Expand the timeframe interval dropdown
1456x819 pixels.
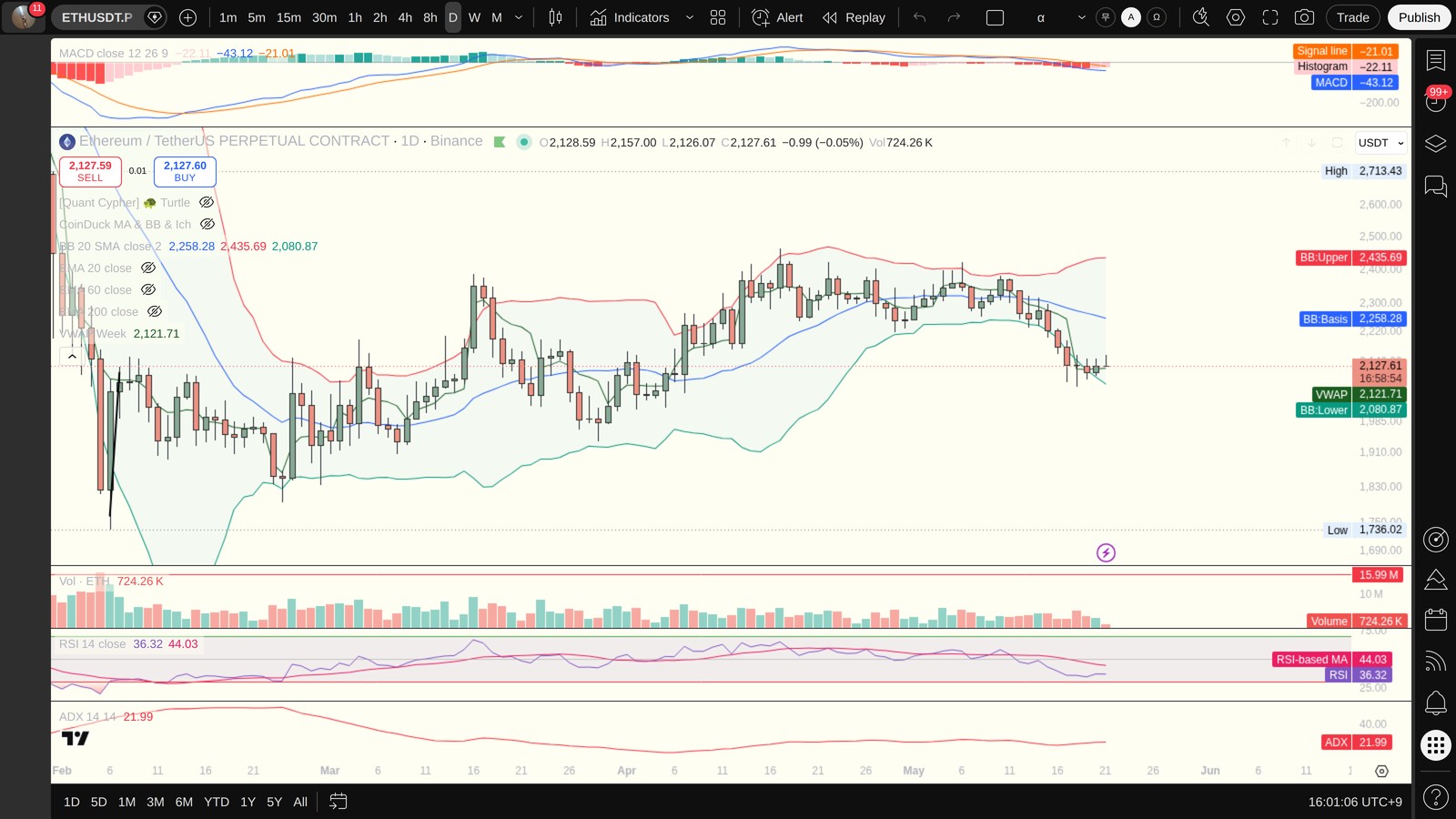pos(519,17)
